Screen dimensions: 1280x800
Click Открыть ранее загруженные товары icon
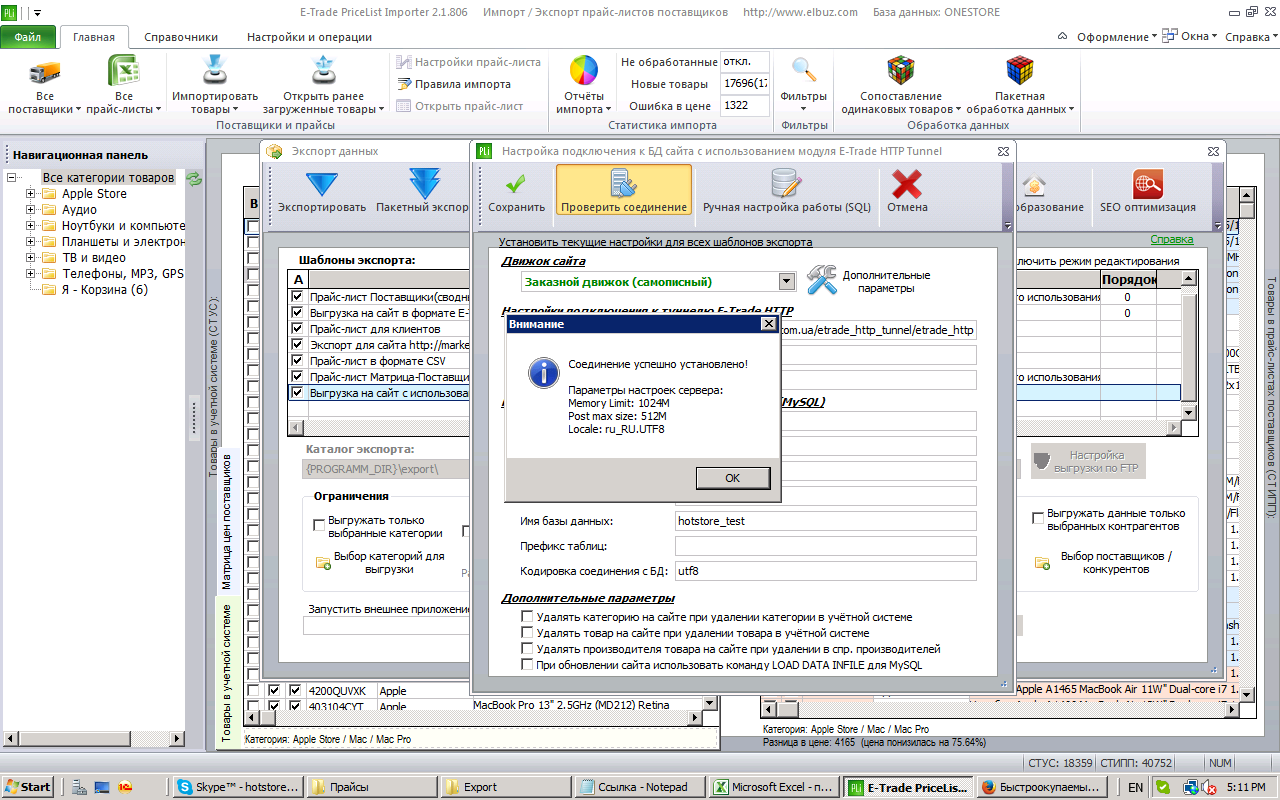(x=322, y=71)
